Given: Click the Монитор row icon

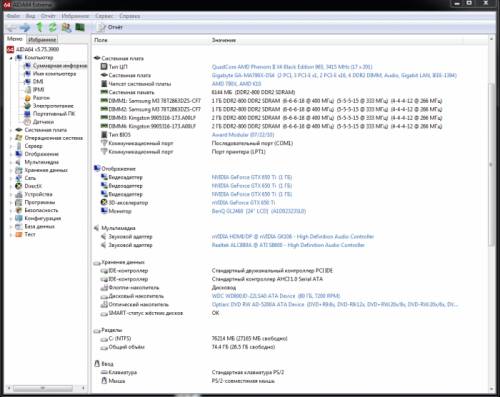Looking at the screenshot, I should pyautogui.click(x=104, y=211).
